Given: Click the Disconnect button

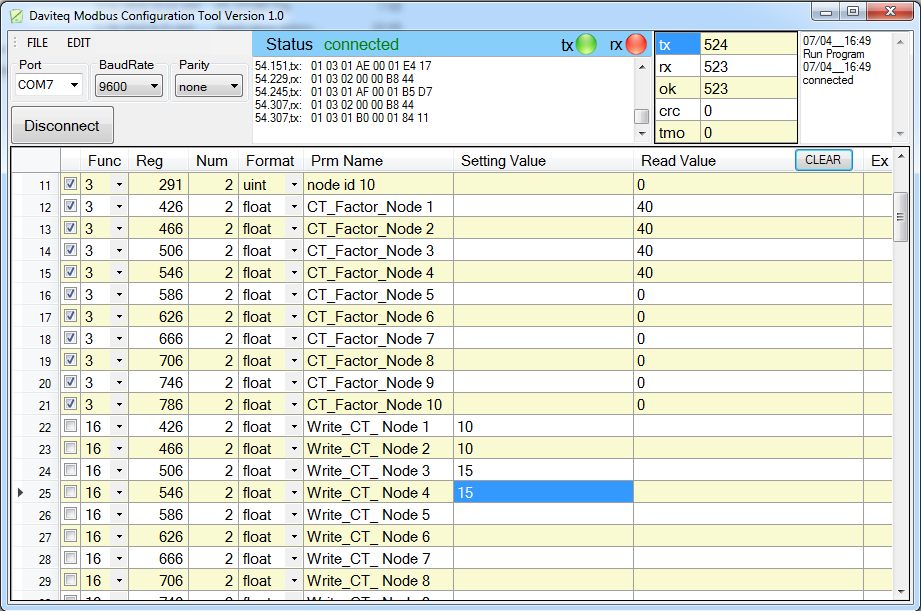Looking at the screenshot, I should tap(62, 125).
